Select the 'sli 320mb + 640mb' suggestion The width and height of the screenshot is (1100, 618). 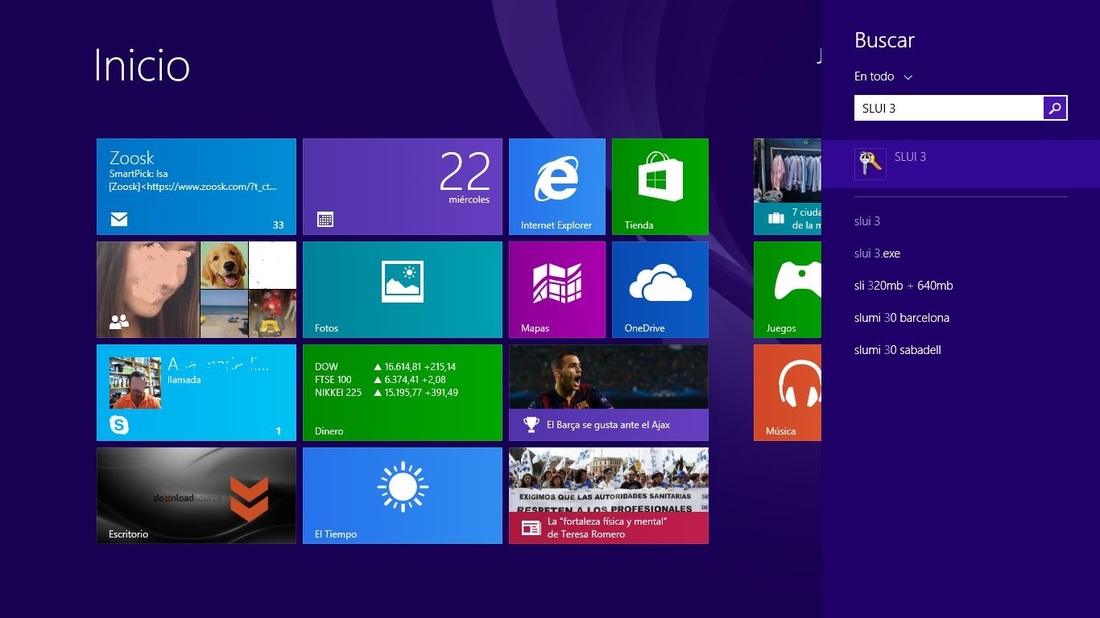(904, 286)
